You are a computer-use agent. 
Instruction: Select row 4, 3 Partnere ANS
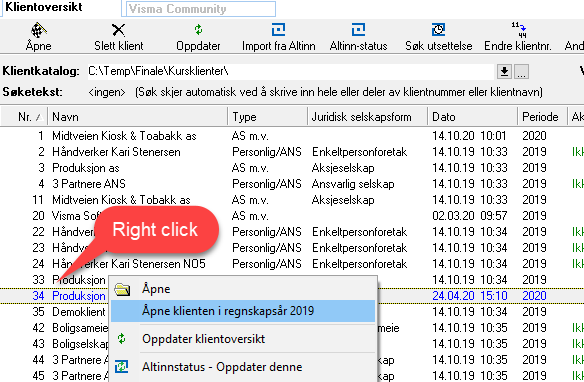coord(292,184)
